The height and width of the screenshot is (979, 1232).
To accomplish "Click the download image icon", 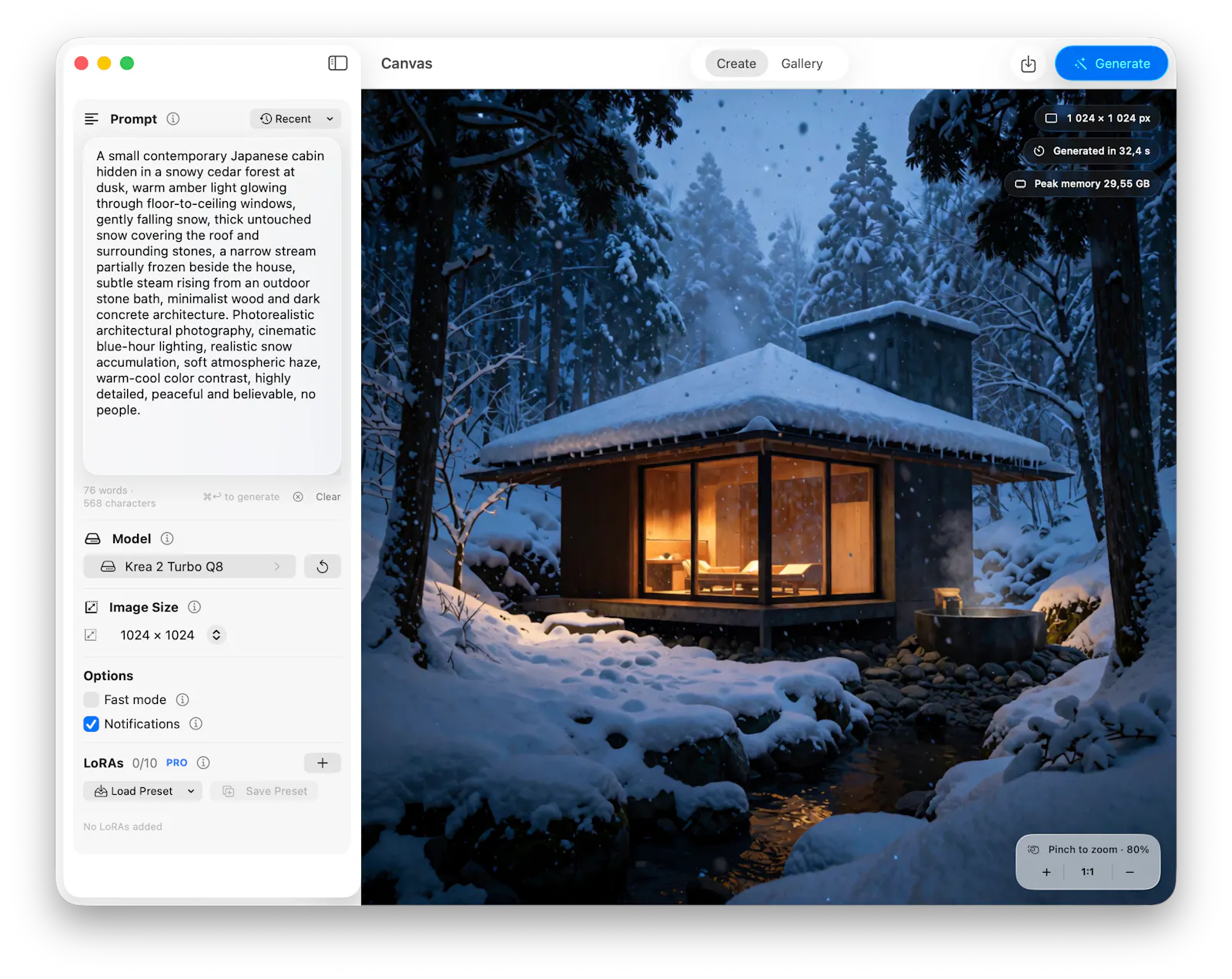I will tap(1028, 64).
